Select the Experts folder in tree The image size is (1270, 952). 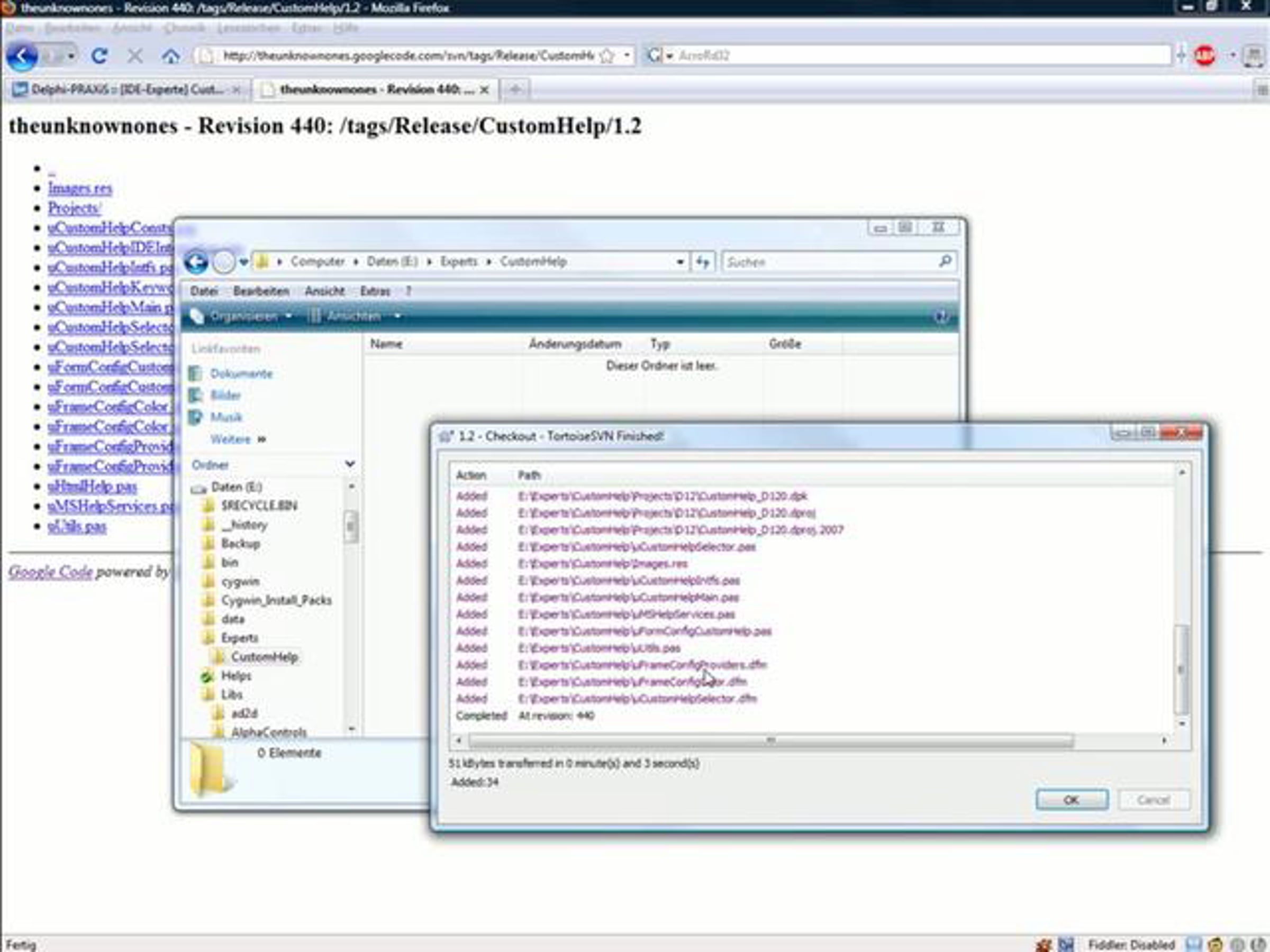[239, 638]
